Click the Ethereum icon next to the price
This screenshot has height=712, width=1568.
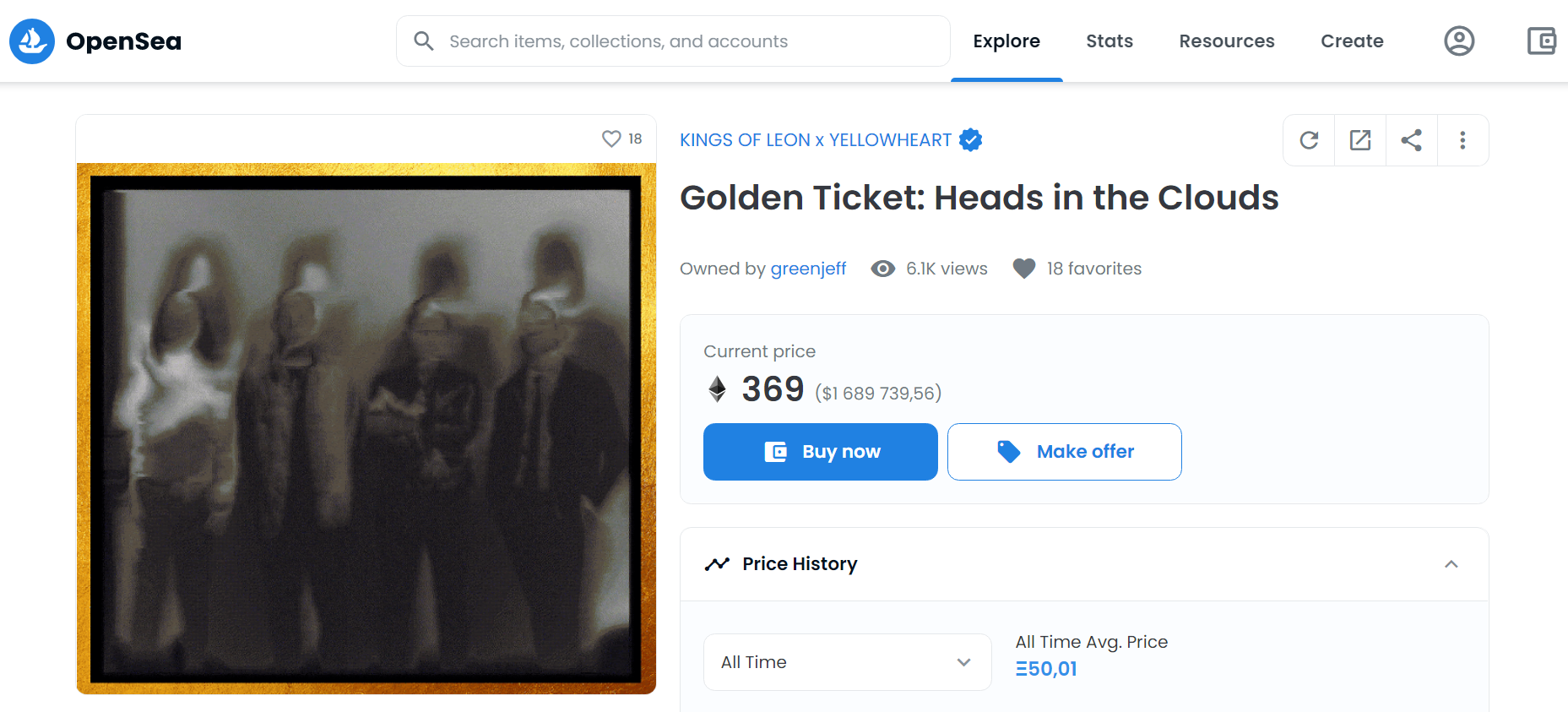[x=717, y=389]
